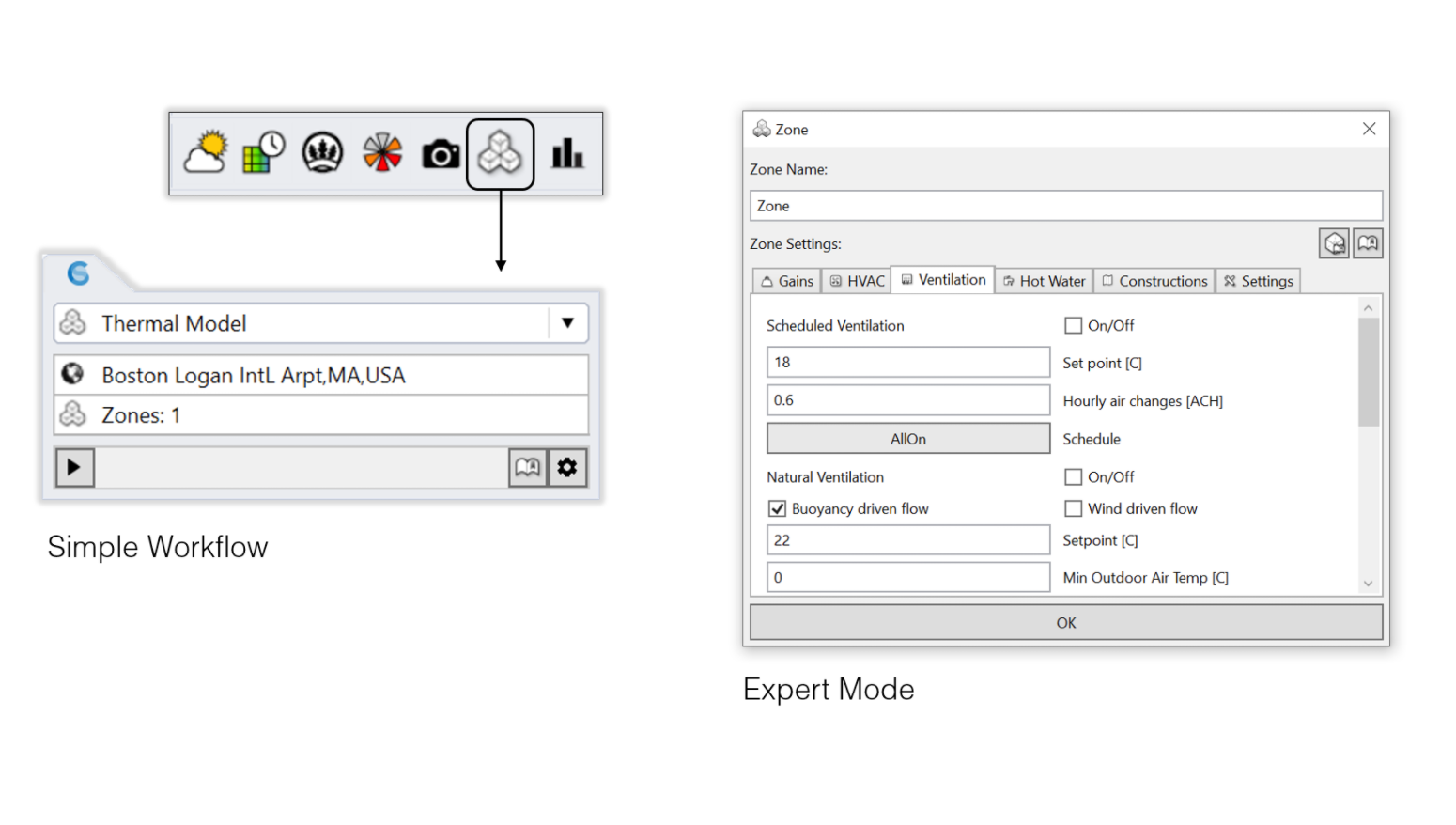The image size is (1456, 825).
Task: Click the gear settings icon in workflow panel
Action: 567,467
